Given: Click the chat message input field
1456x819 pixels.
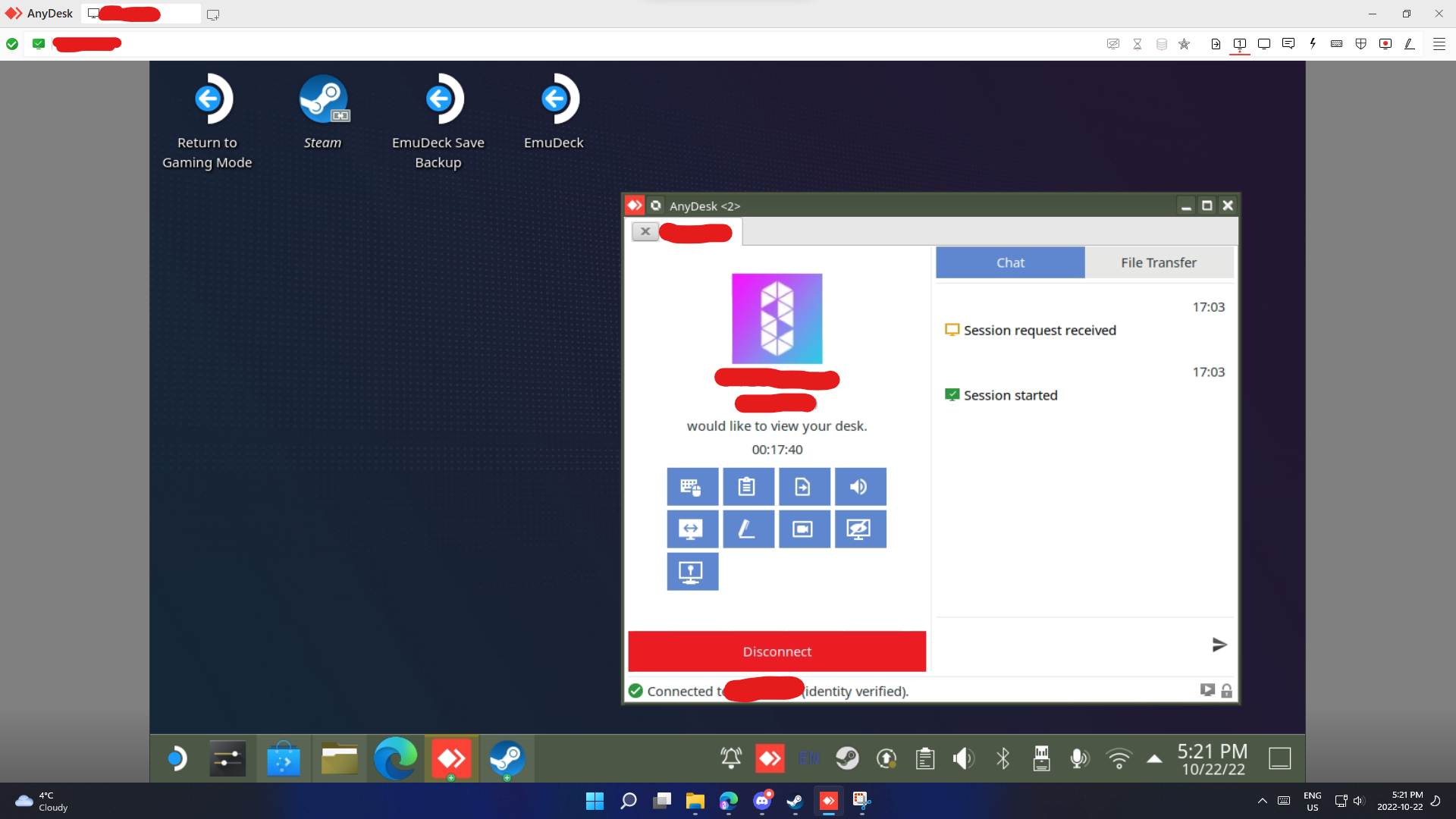Looking at the screenshot, I should pyautogui.click(x=1069, y=645).
